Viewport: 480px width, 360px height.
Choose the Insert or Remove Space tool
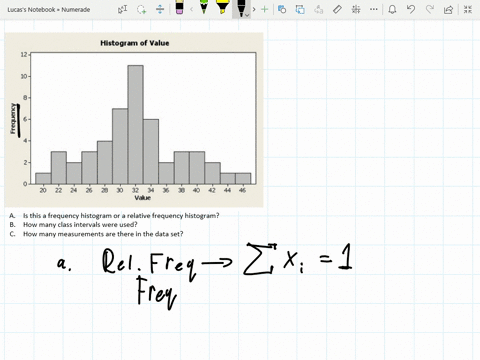click(160, 9)
